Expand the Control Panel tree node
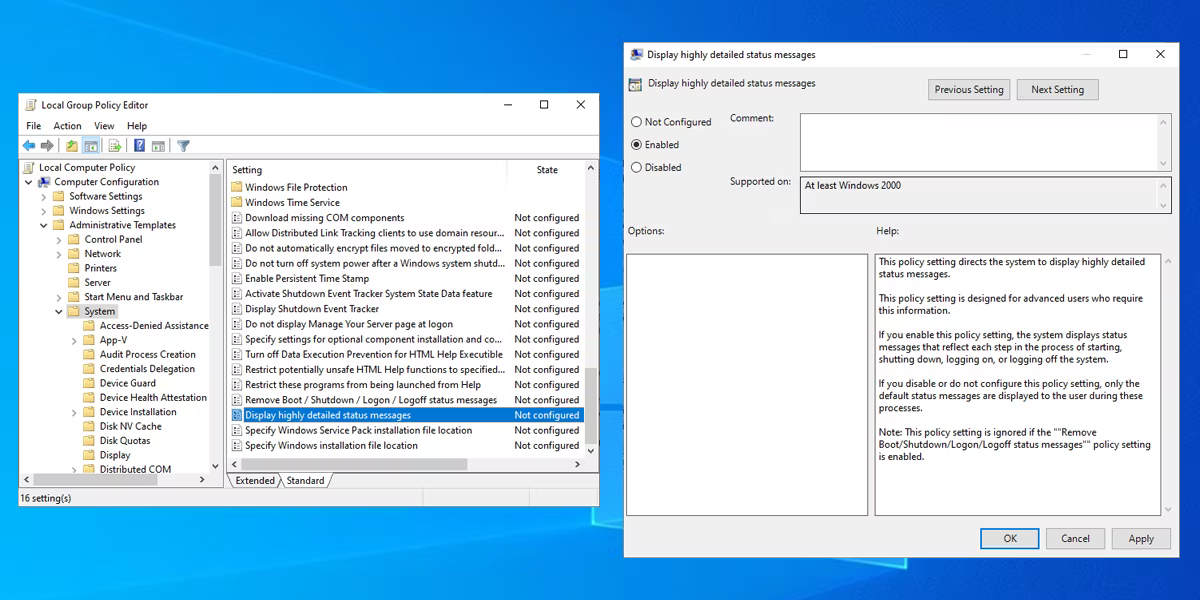This screenshot has width=1200, height=600. (x=59, y=240)
